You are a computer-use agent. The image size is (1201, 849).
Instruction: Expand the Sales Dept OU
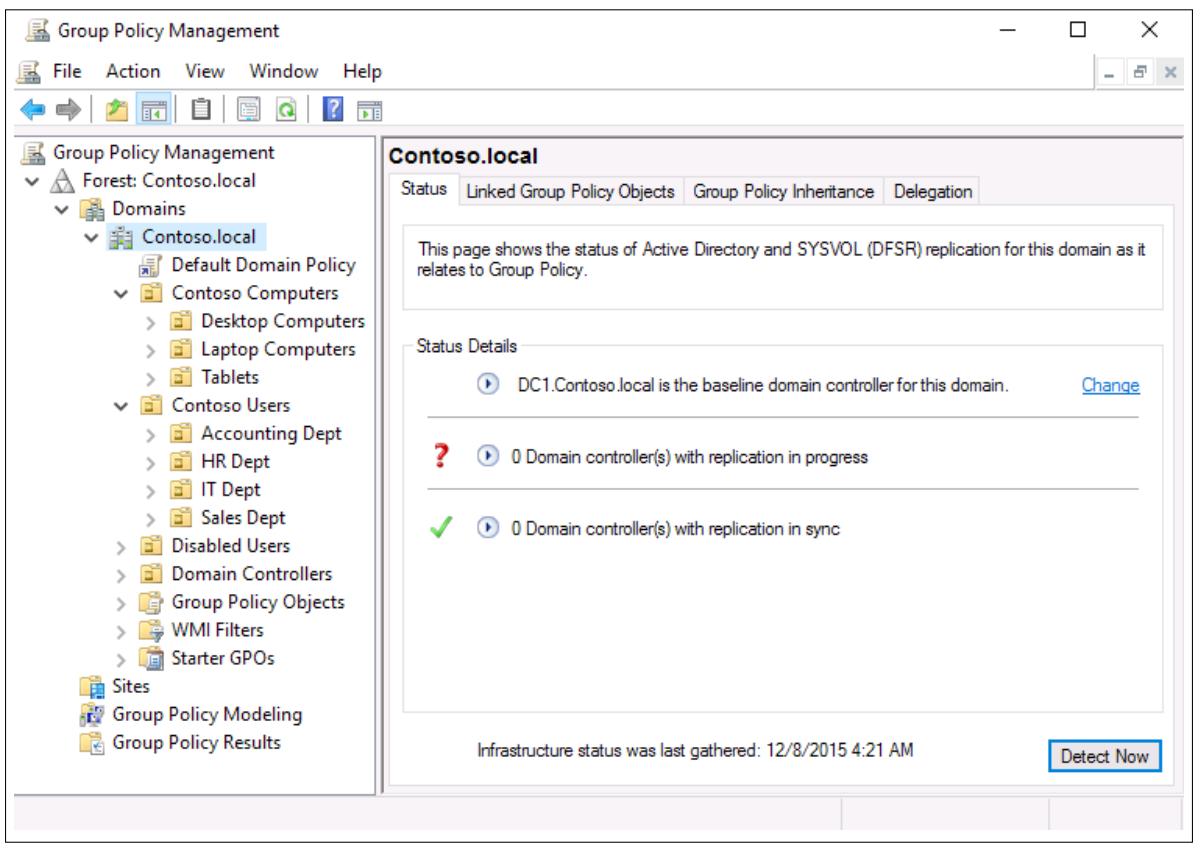coord(149,518)
